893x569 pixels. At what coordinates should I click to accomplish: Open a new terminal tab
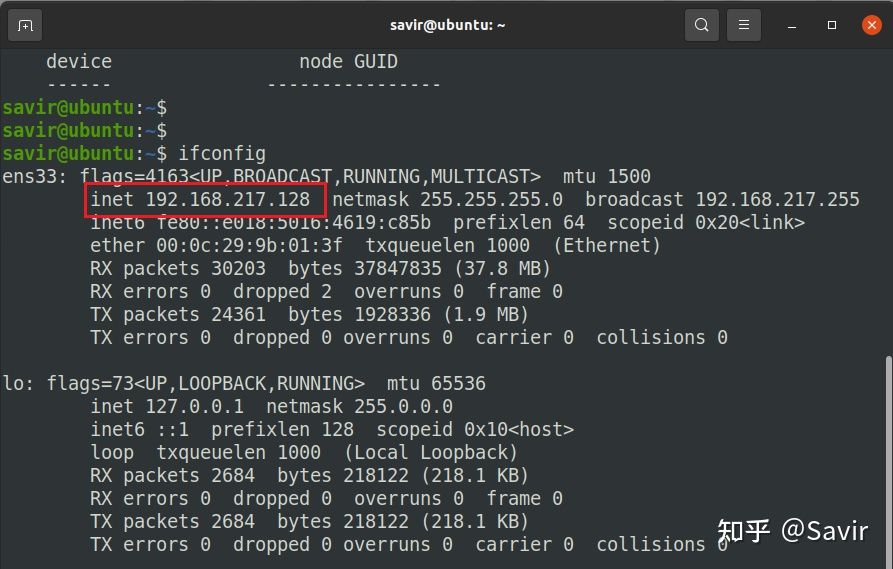[x=25, y=26]
